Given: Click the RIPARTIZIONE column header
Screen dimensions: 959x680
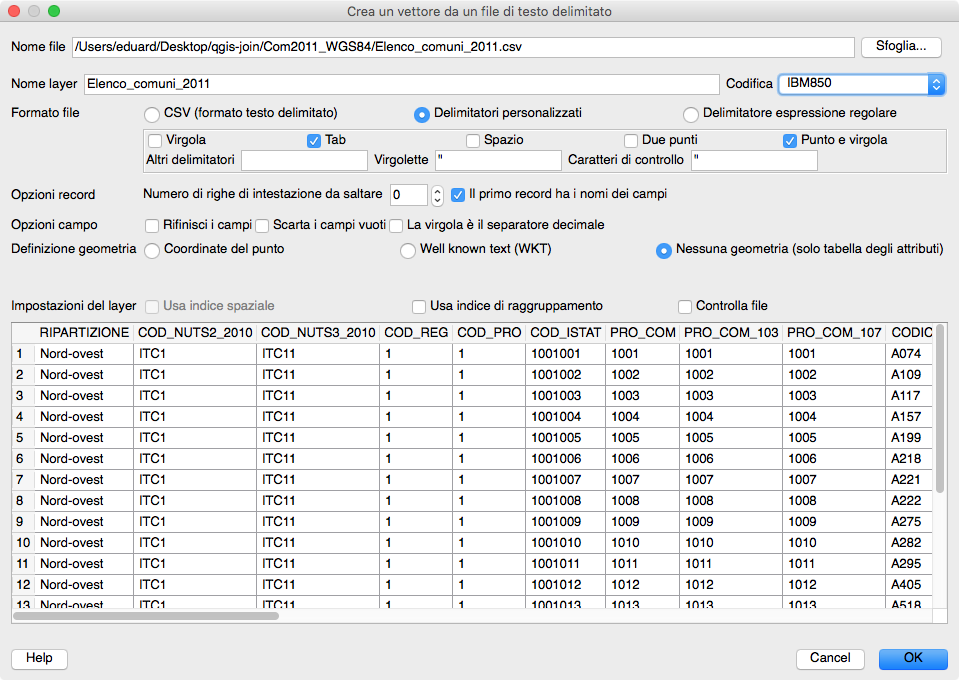Looking at the screenshot, I should click(x=84, y=333).
